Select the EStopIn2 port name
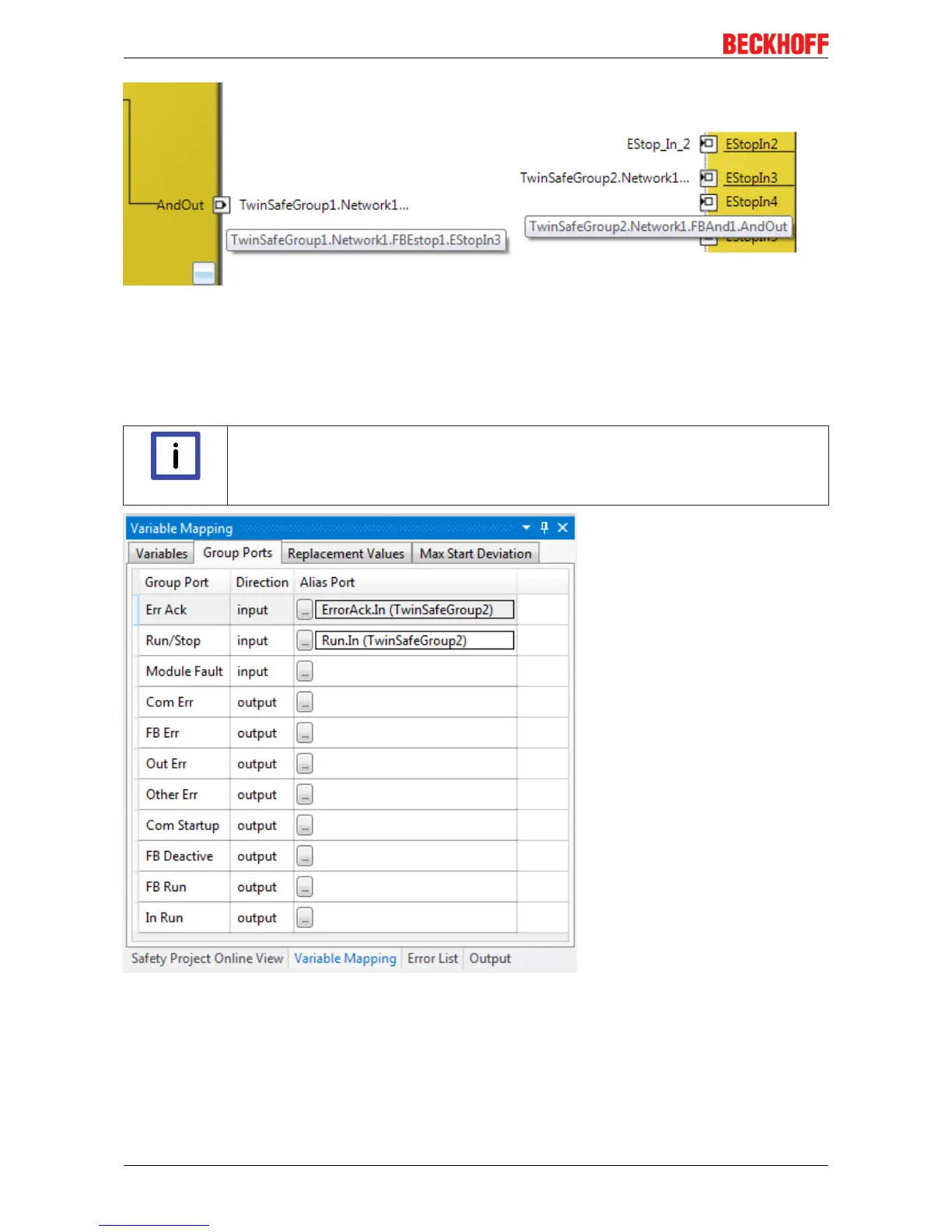Image resolution: width=952 pixels, height=1232 pixels. coord(751,144)
